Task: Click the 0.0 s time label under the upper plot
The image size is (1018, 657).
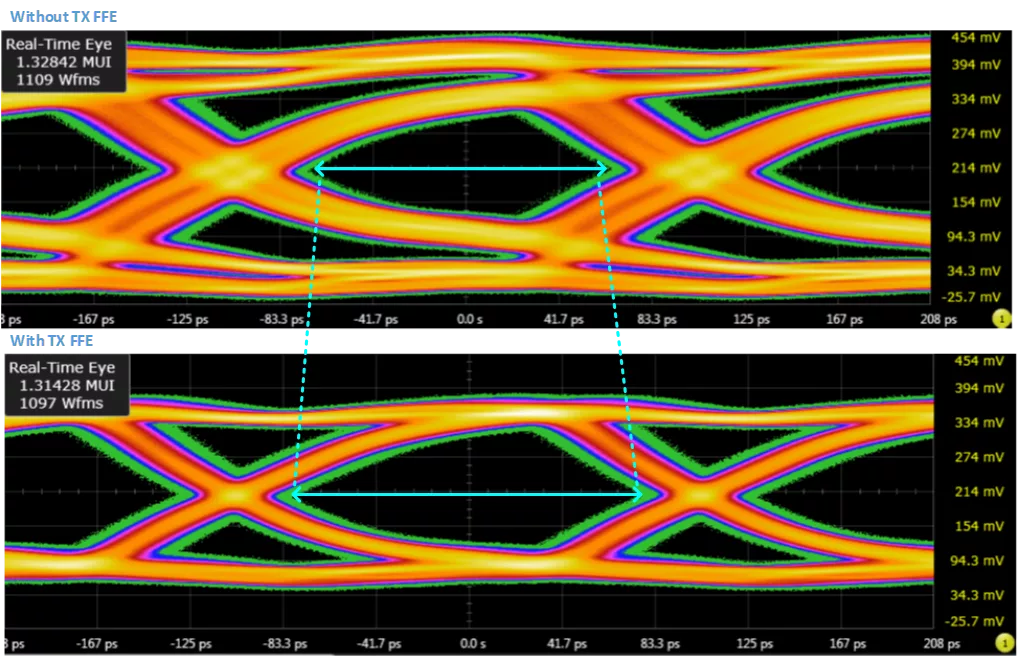Action: (469, 319)
